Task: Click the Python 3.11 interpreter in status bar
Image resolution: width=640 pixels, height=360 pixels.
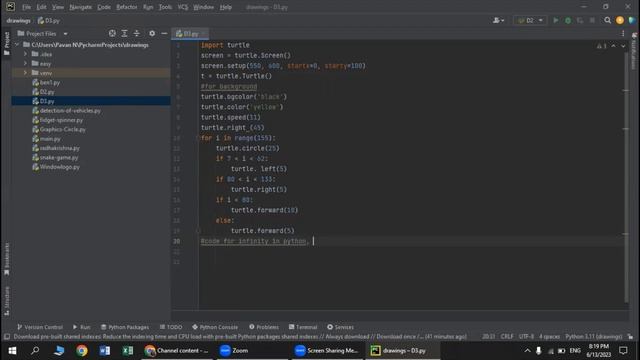Action: tap(594, 337)
